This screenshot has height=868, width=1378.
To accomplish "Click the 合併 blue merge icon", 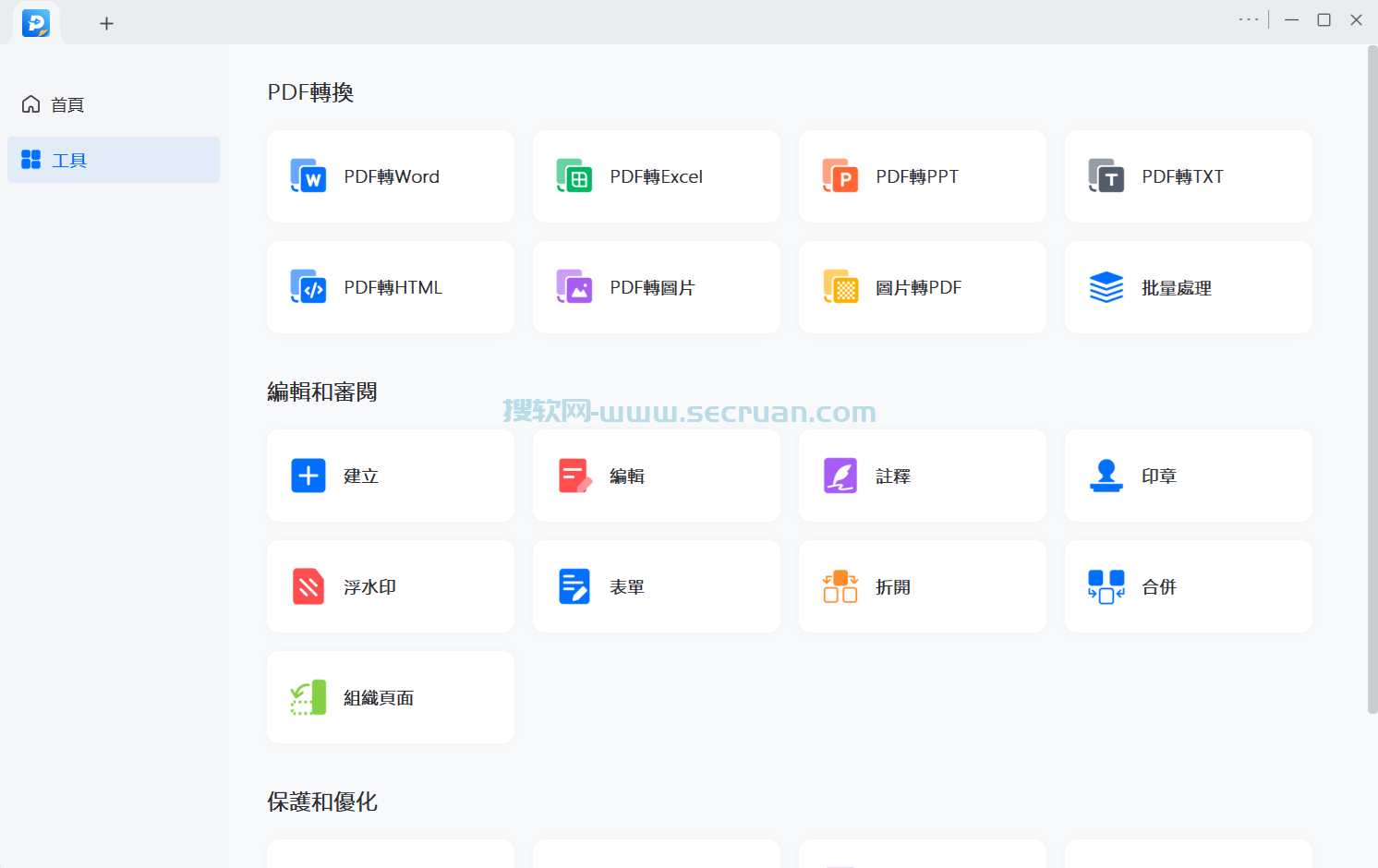I will click(1106, 586).
